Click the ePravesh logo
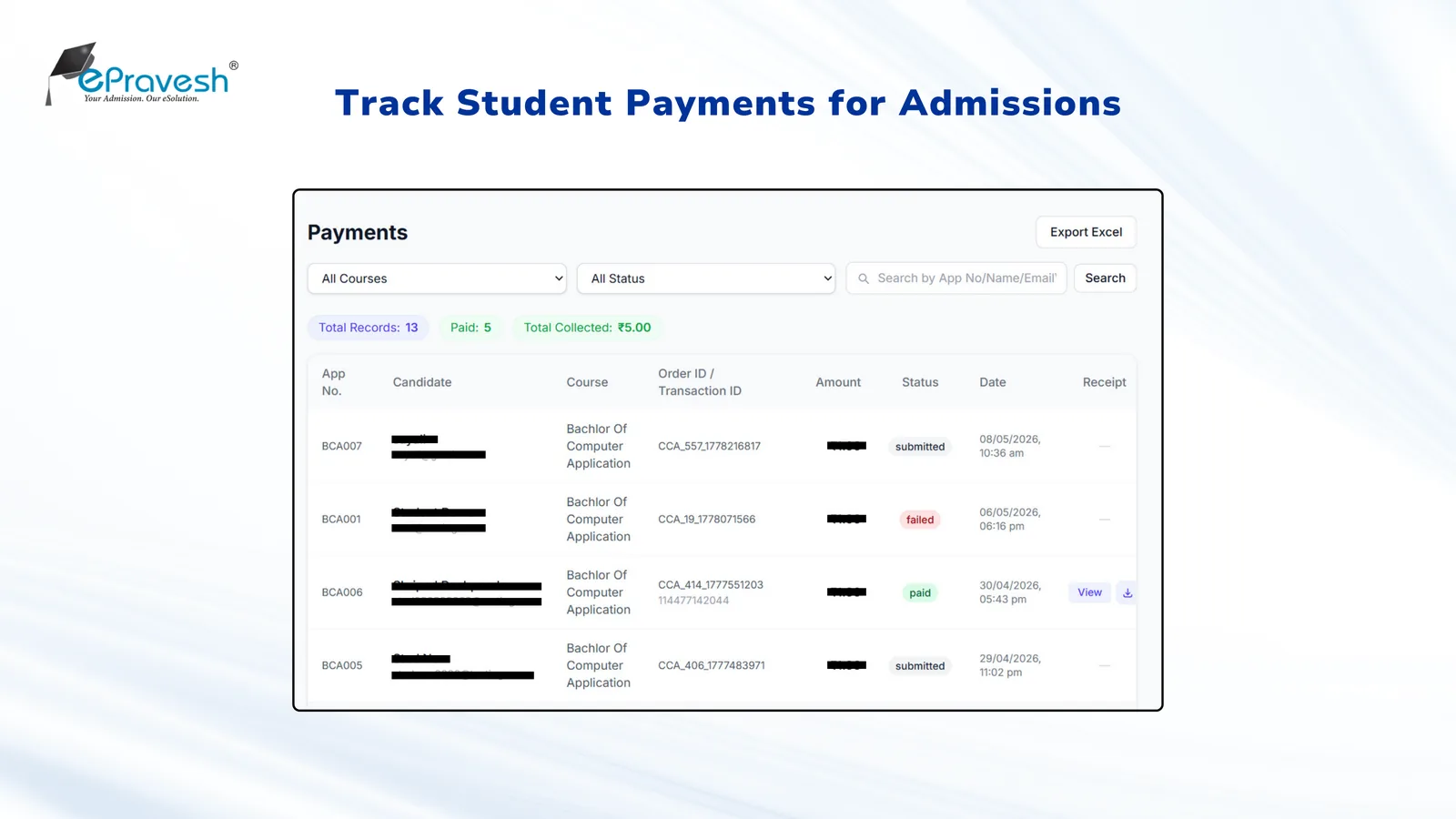1456x819 pixels. [142, 74]
